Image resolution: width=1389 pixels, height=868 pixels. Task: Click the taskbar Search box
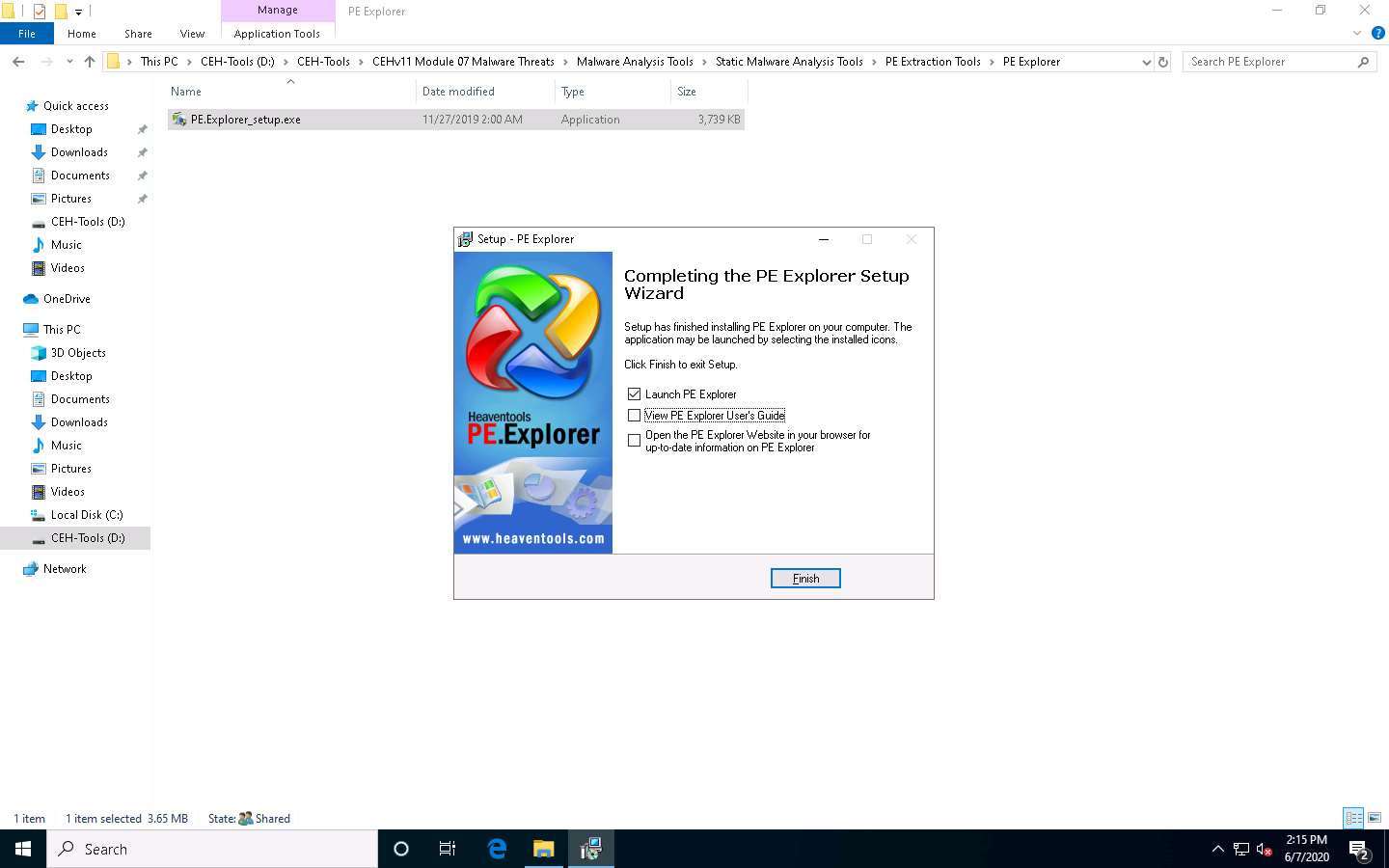[x=212, y=849]
